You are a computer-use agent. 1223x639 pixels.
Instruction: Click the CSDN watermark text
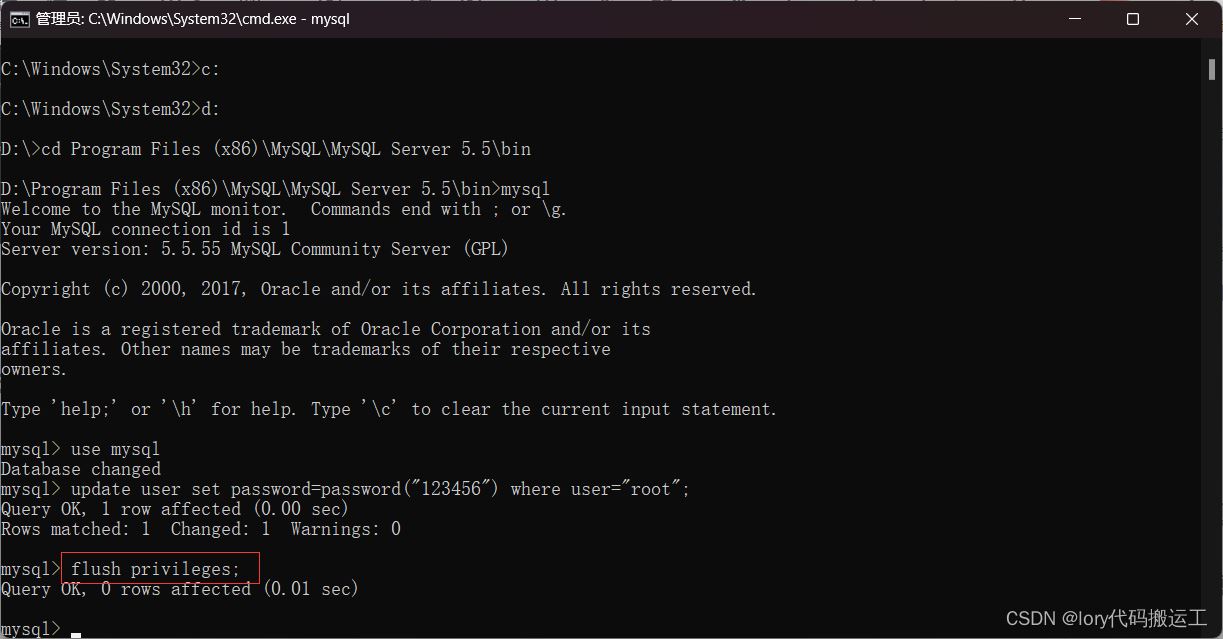pyautogui.click(x=1106, y=618)
